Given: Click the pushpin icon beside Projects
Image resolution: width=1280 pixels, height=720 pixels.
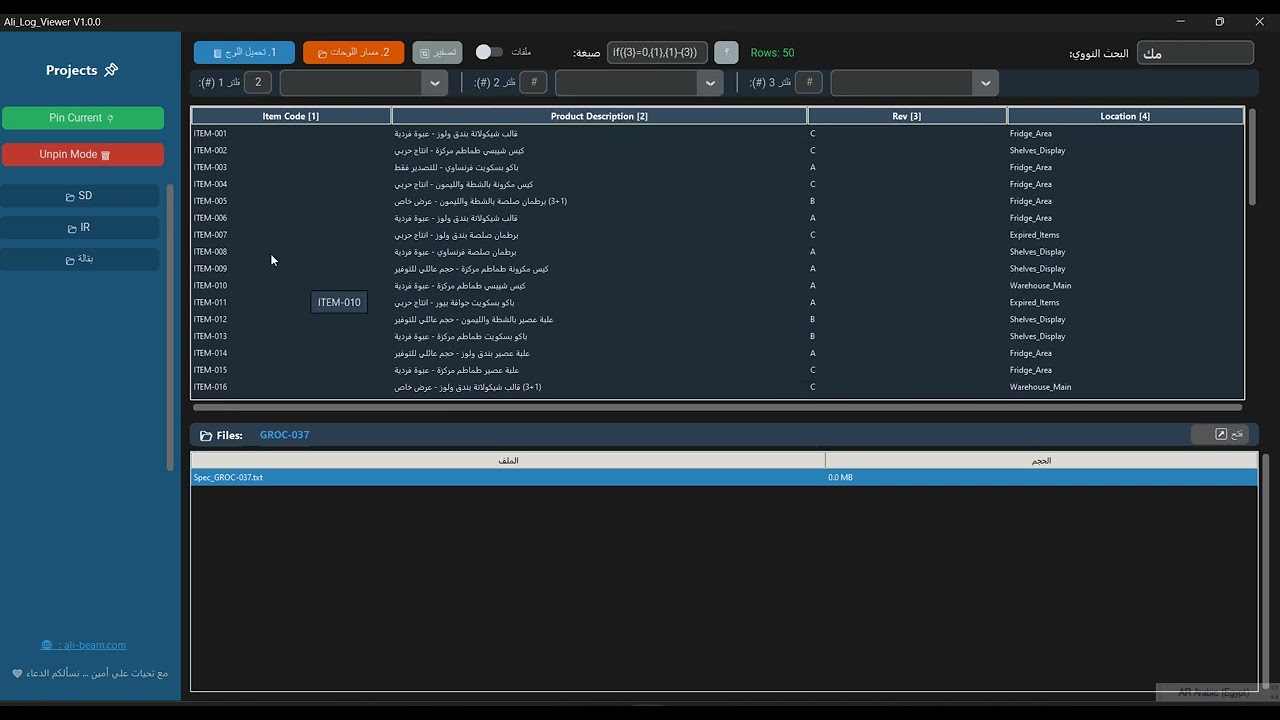Looking at the screenshot, I should tap(111, 70).
